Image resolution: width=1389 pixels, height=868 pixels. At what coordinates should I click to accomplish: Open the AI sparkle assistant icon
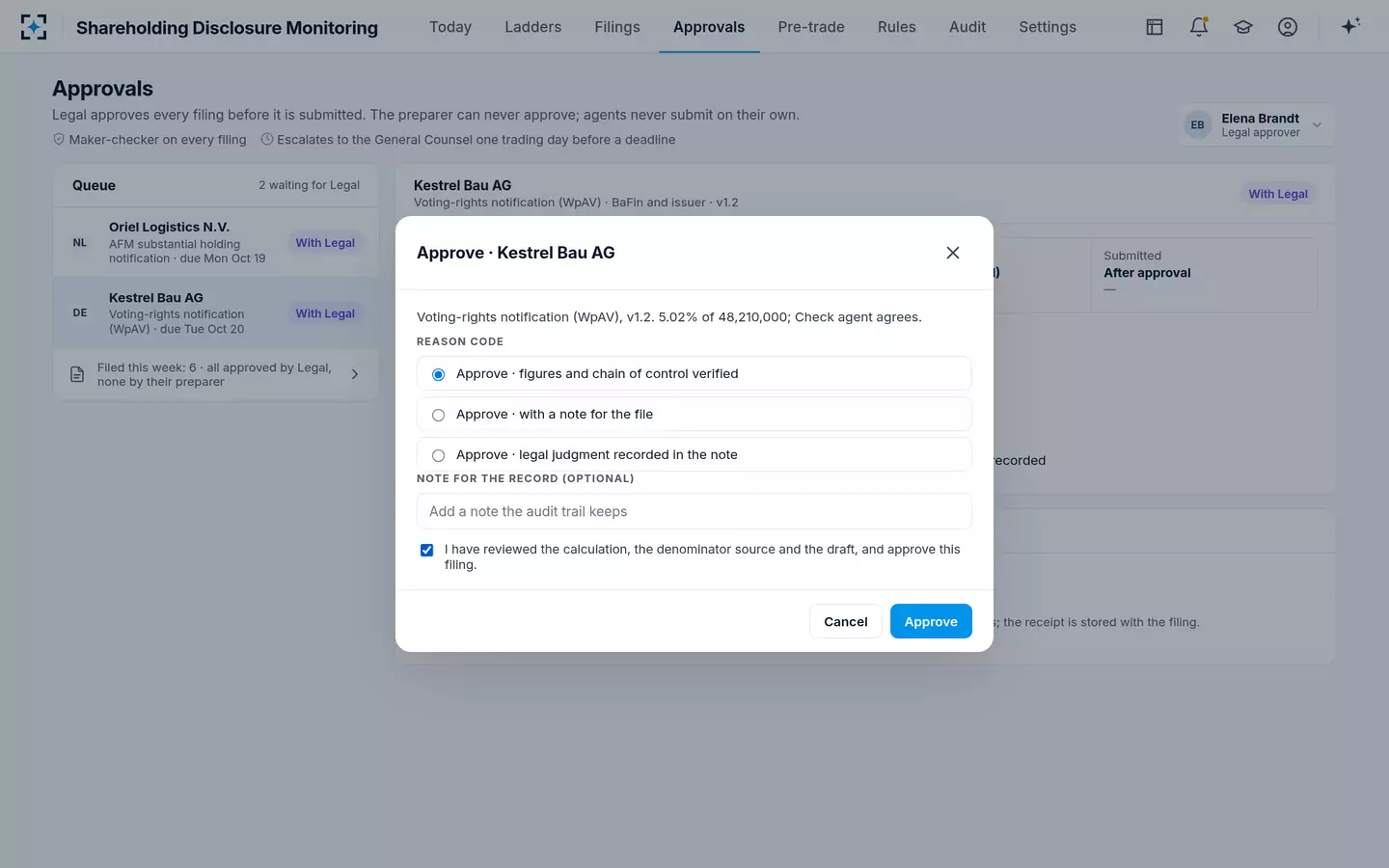point(1350,26)
